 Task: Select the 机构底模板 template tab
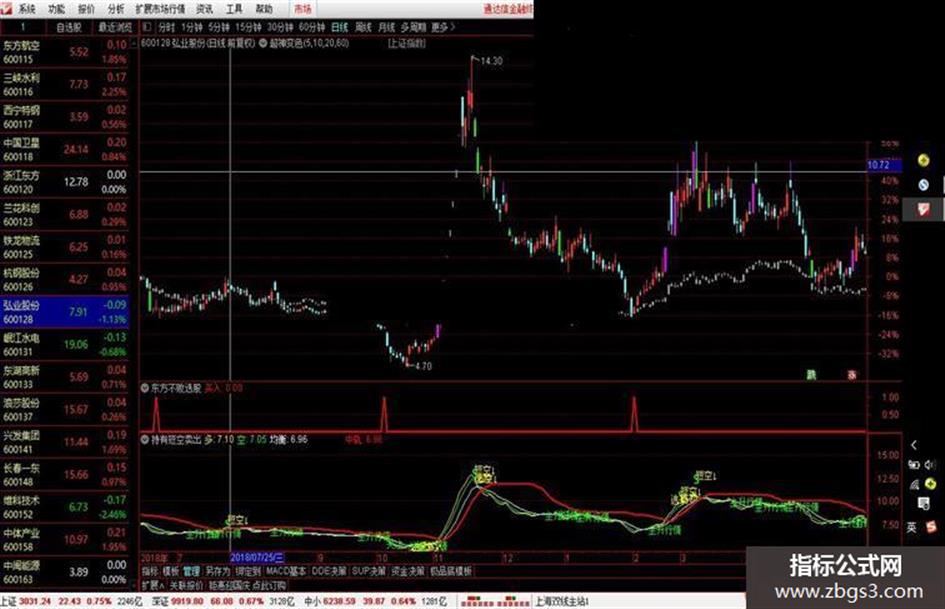(451, 570)
